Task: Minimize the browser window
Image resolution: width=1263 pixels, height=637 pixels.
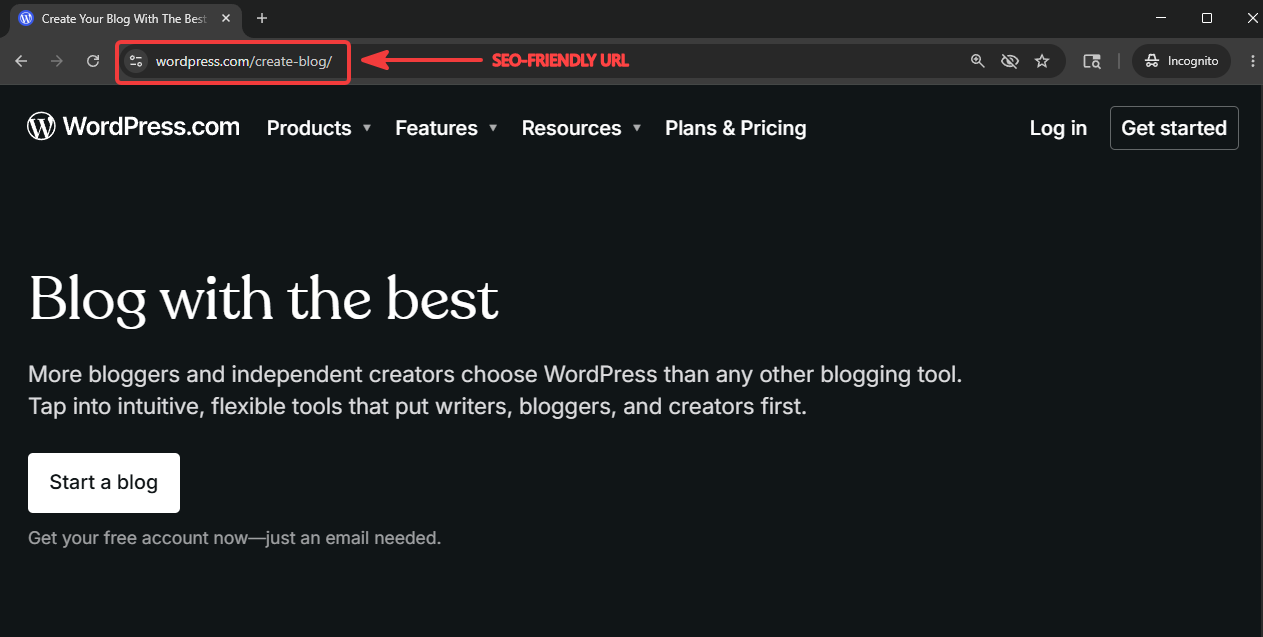Action: tap(1161, 18)
